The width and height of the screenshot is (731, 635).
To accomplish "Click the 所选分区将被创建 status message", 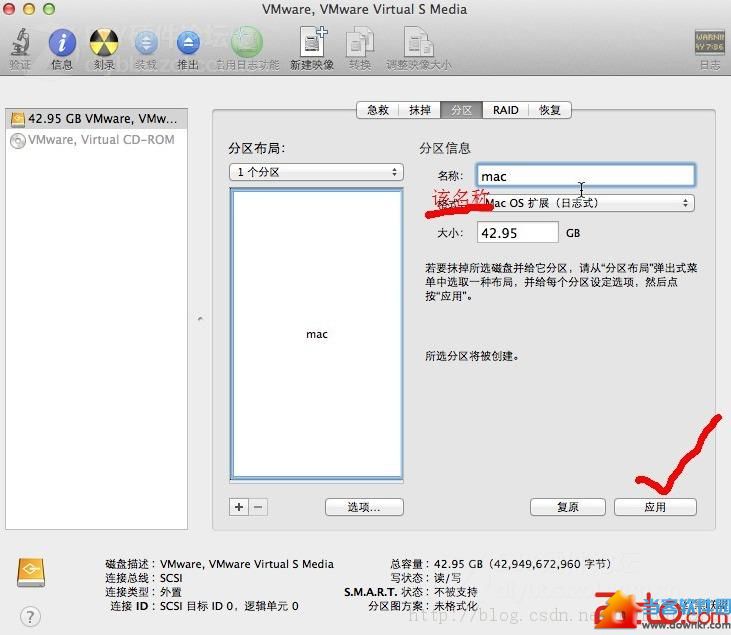I will [x=471, y=356].
